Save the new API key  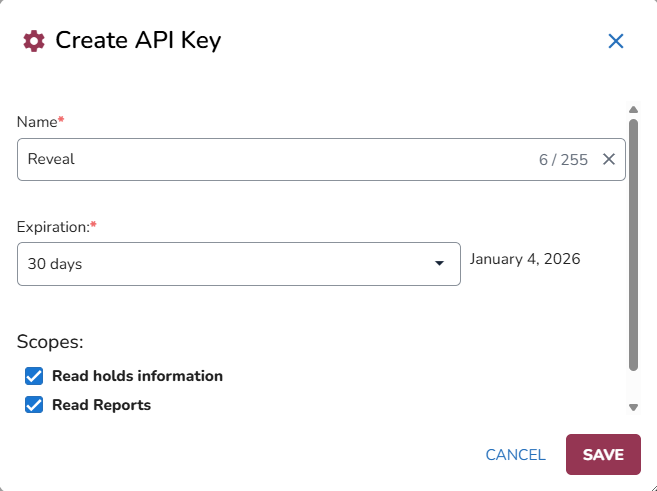[x=603, y=454]
